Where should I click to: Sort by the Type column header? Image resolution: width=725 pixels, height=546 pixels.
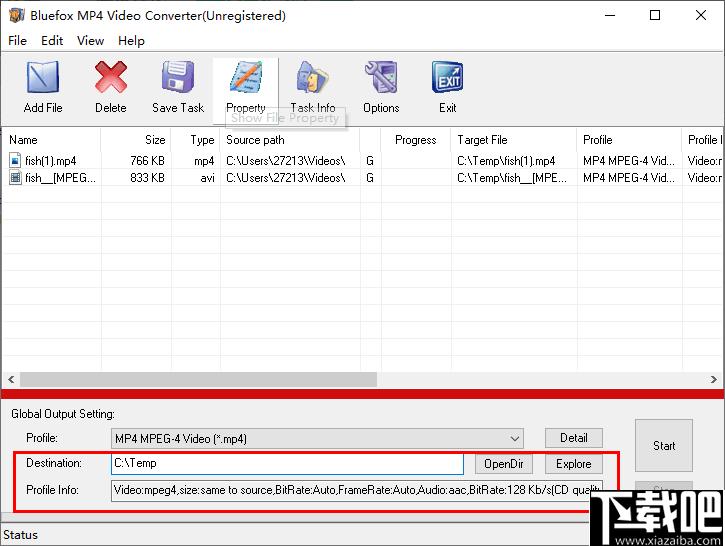click(196, 140)
